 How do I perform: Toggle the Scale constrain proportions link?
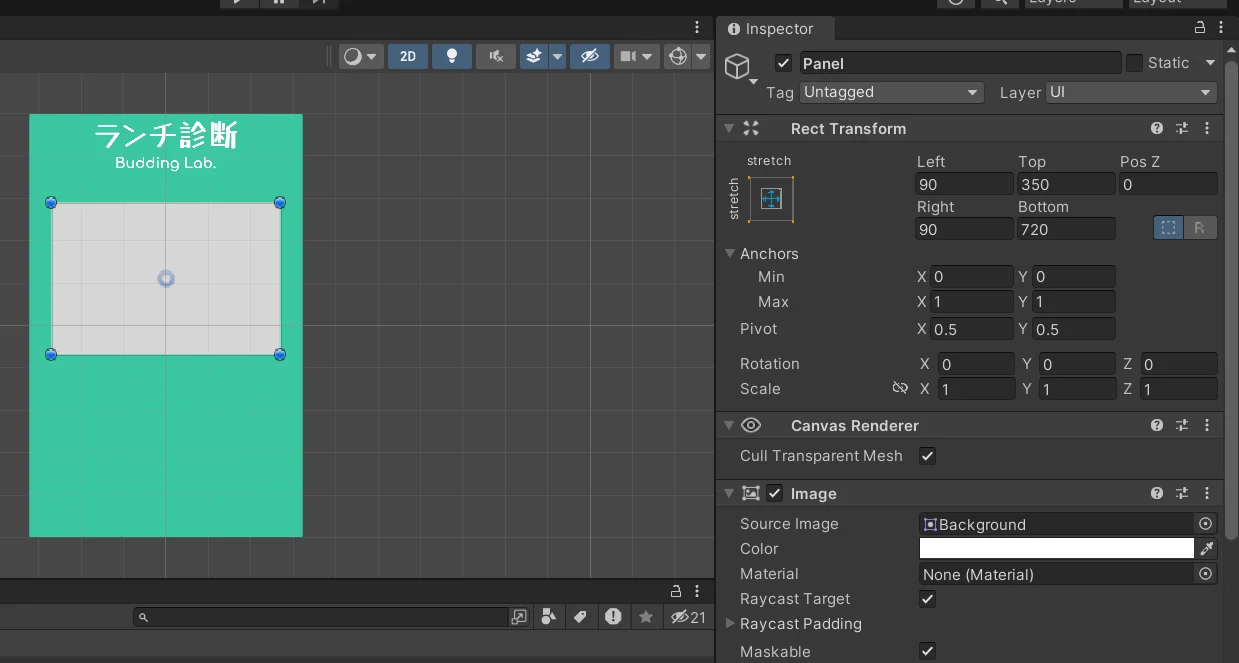[900, 388]
